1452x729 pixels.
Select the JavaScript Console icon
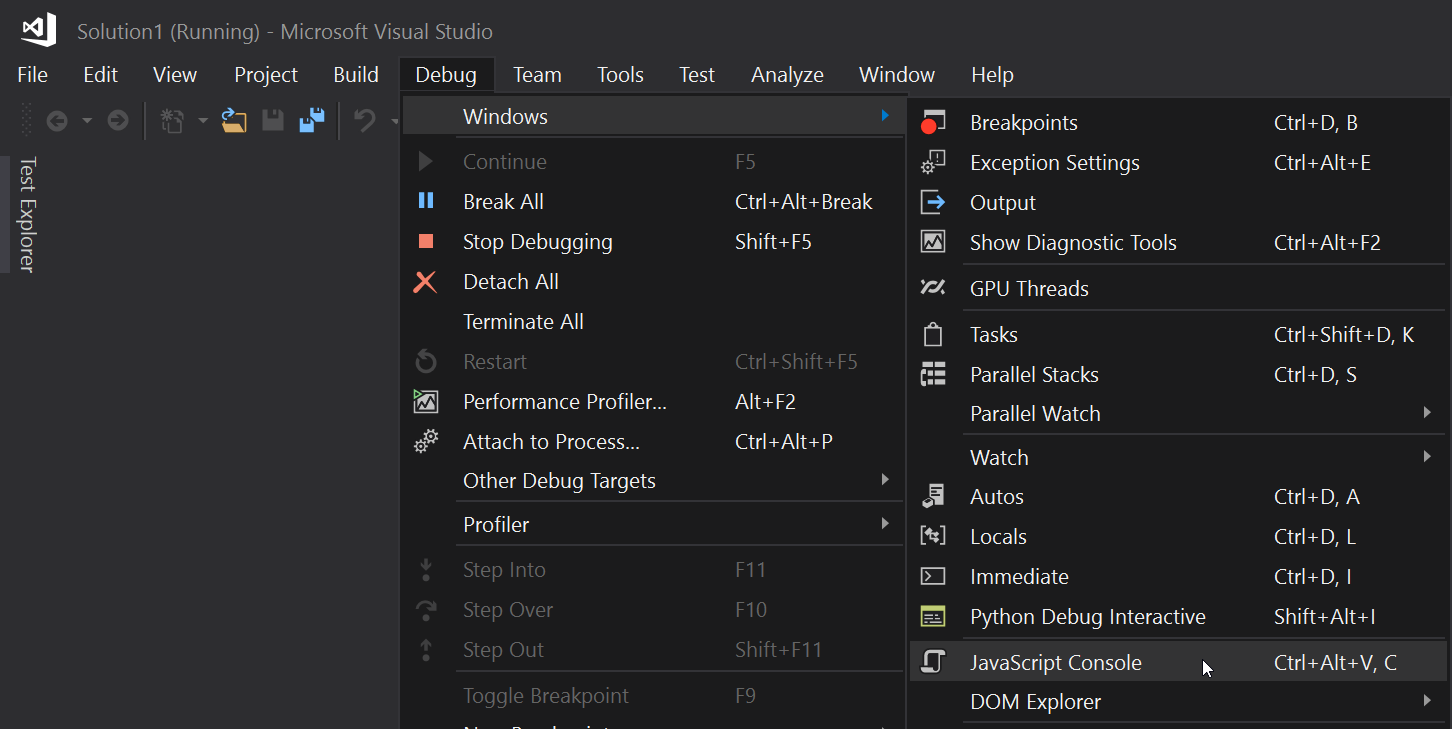coord(933,662)
